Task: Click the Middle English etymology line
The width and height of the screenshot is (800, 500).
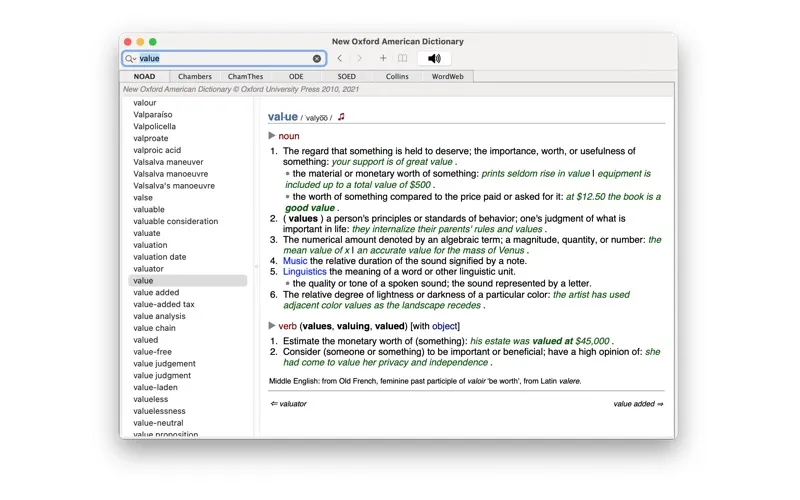Action: [425, 381]
